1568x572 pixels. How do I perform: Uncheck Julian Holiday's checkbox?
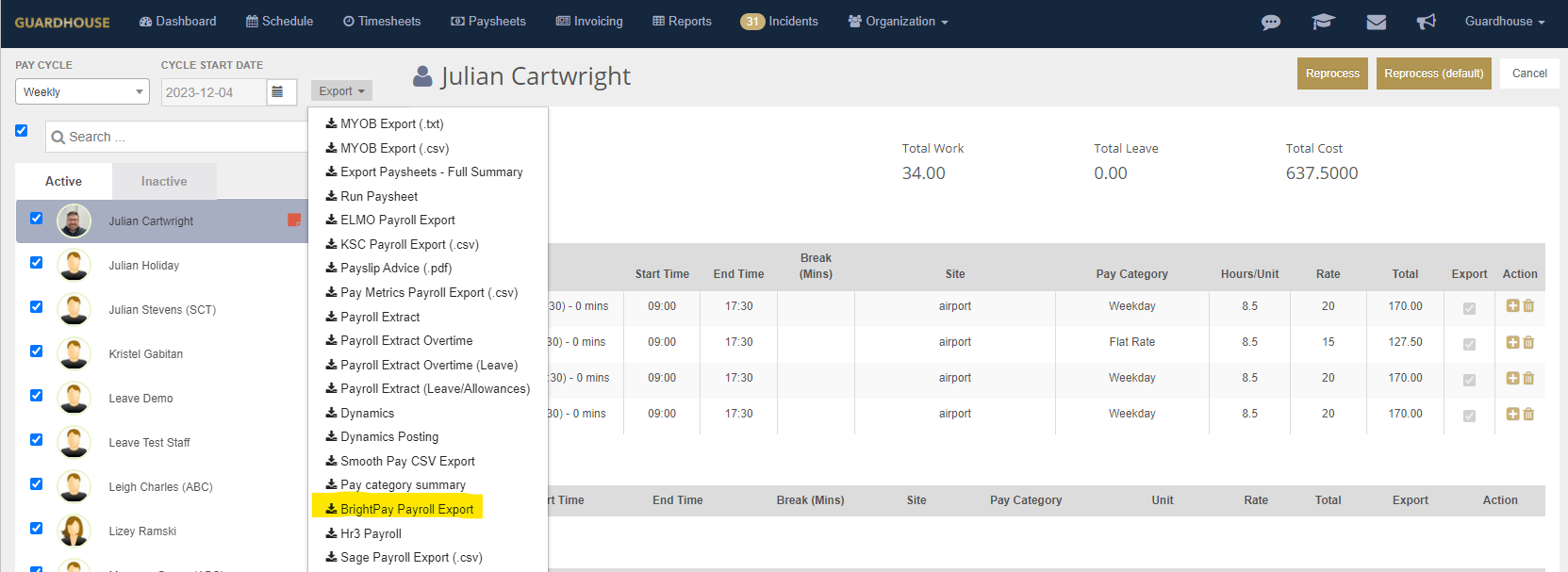point(36,262)
